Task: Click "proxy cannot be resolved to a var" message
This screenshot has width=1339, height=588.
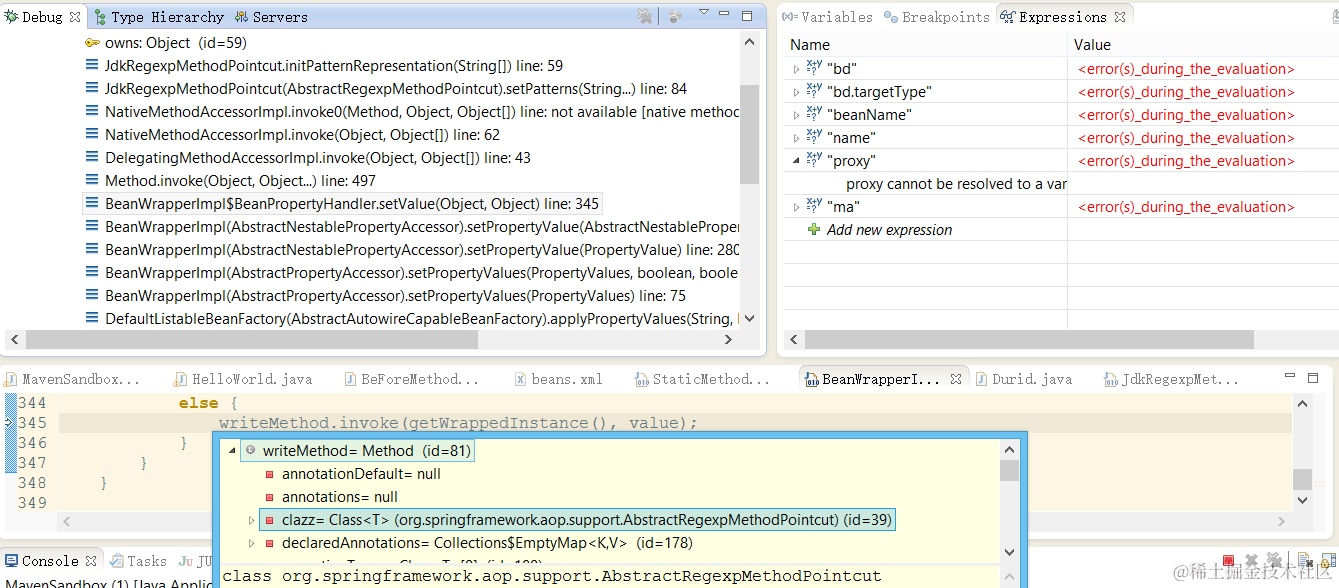Action: click(956, 184)
